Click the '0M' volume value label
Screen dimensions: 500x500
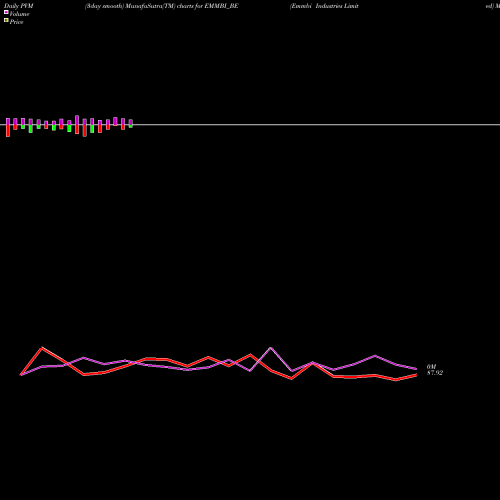(431, 367)
